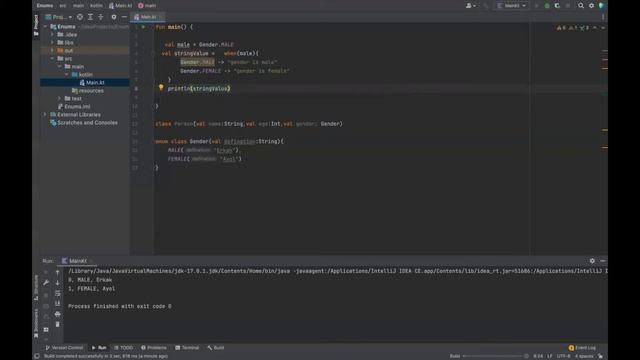The width and height of the screenshot is (640, 360).
Task: Open Project panel gear options
Action: click(x=114, y=17)
